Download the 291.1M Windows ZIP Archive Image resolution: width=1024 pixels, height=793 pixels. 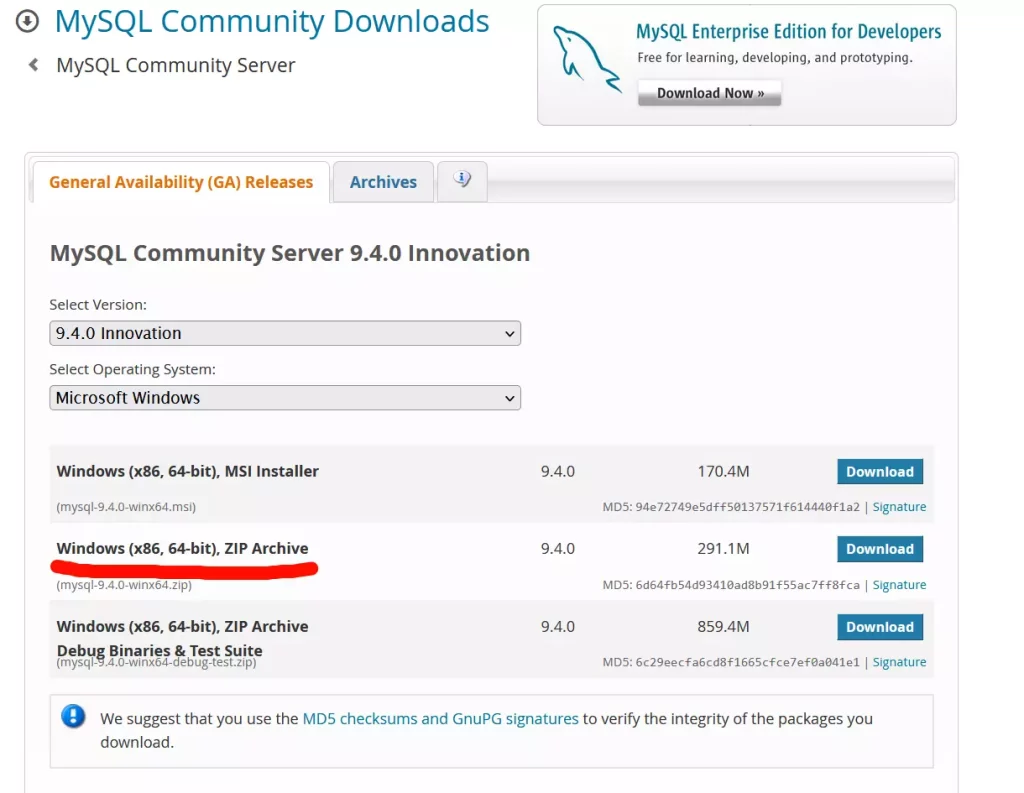pyautogui.click(x=879, y=549)
